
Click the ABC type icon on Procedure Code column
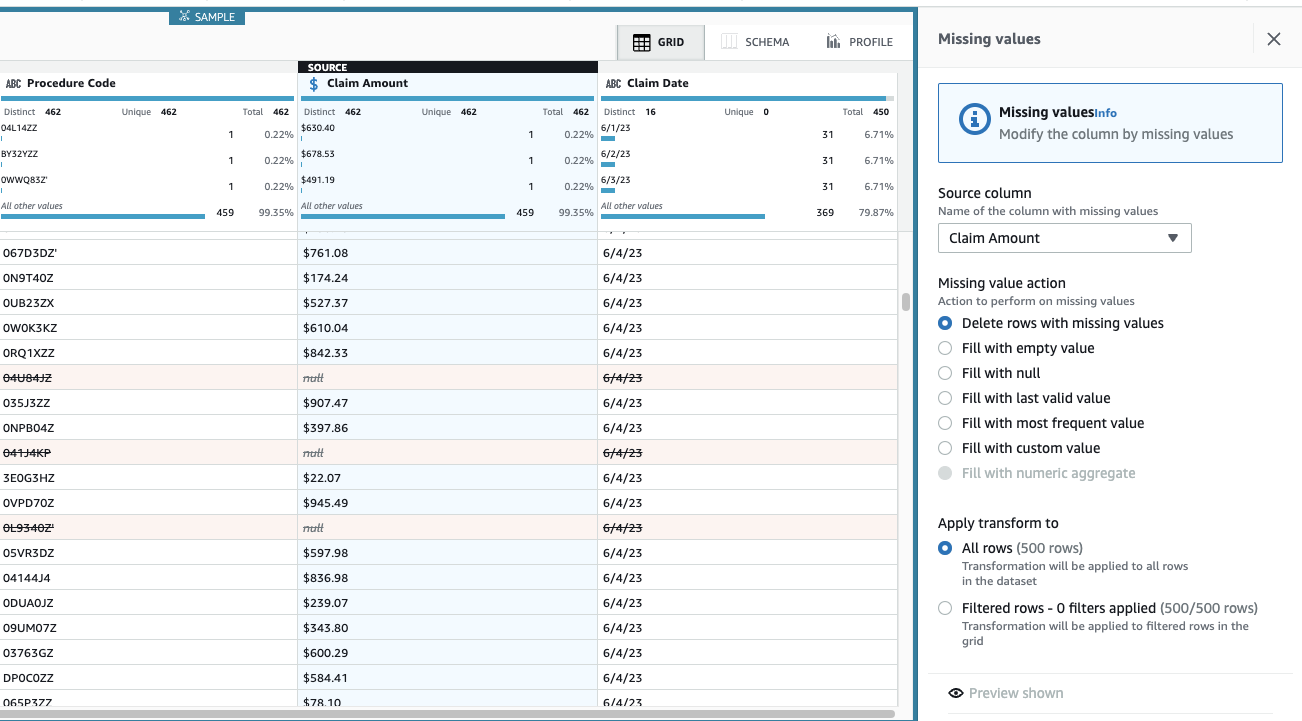click(x=12, y=83)
